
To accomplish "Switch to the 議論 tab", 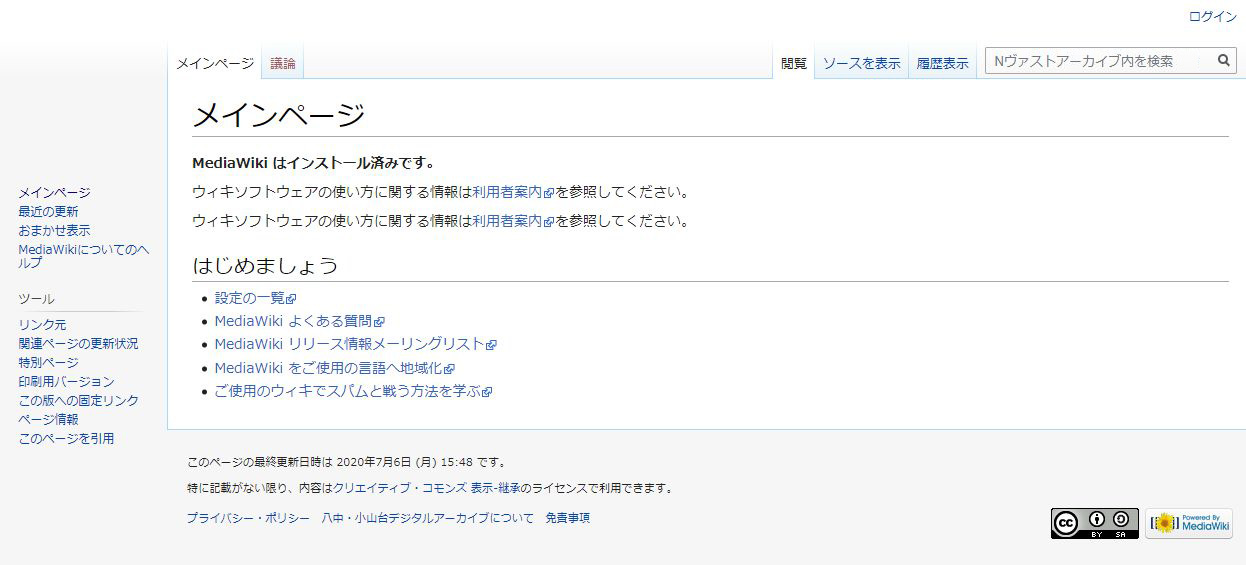I will tap(283, 63).
